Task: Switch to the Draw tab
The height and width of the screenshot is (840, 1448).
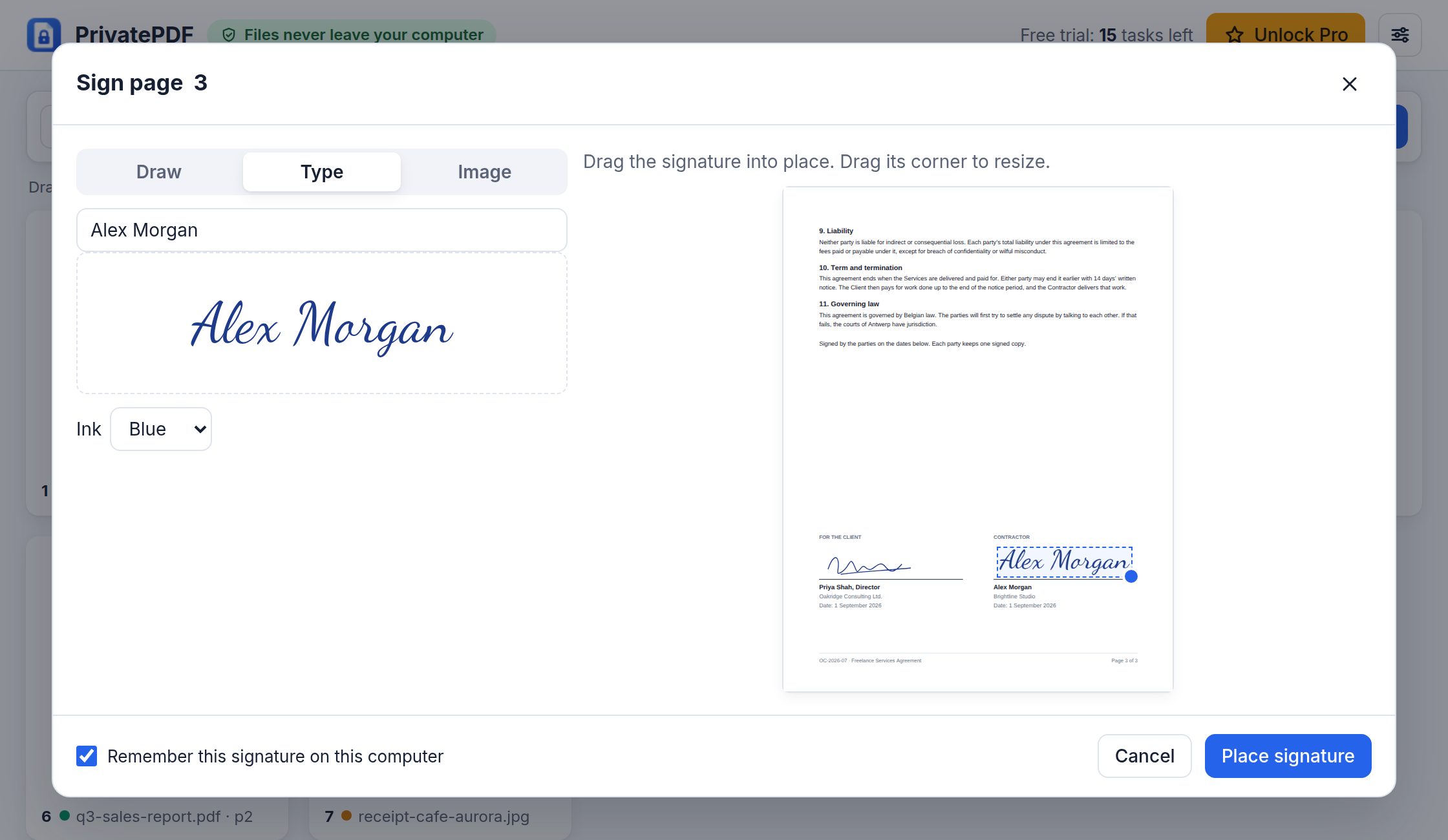Action: pos(158,172)
